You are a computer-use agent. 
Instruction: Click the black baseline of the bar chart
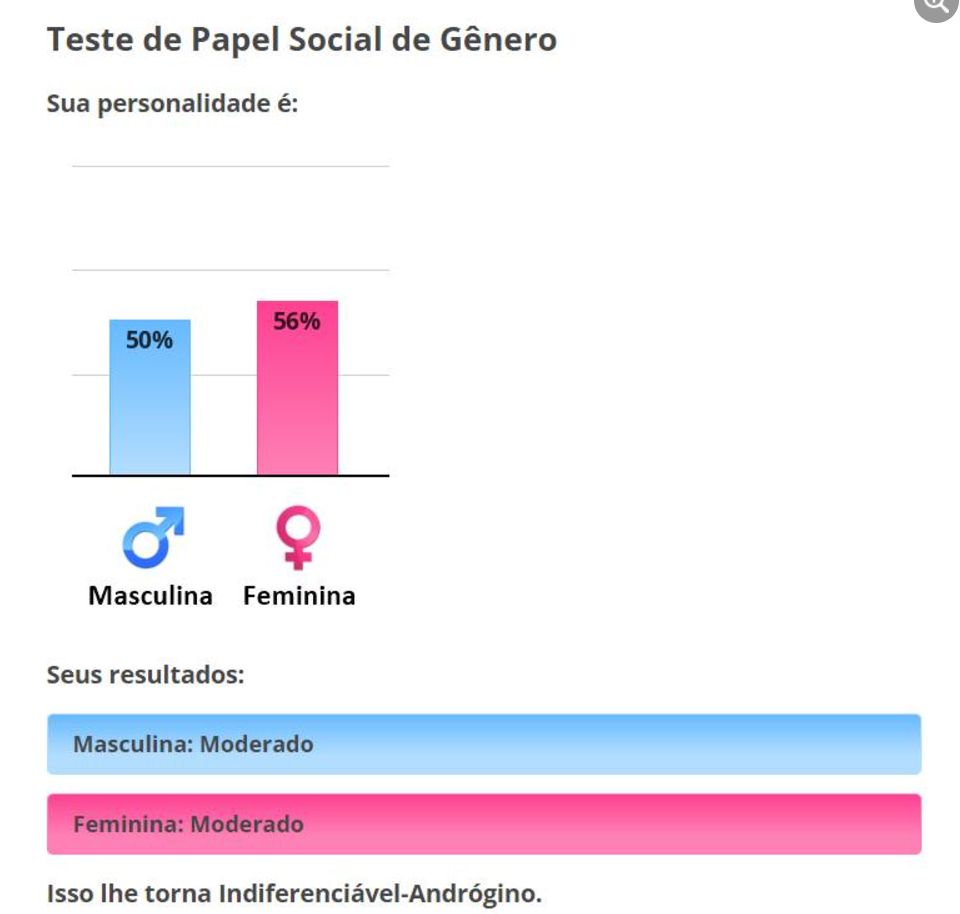[231, 476]
